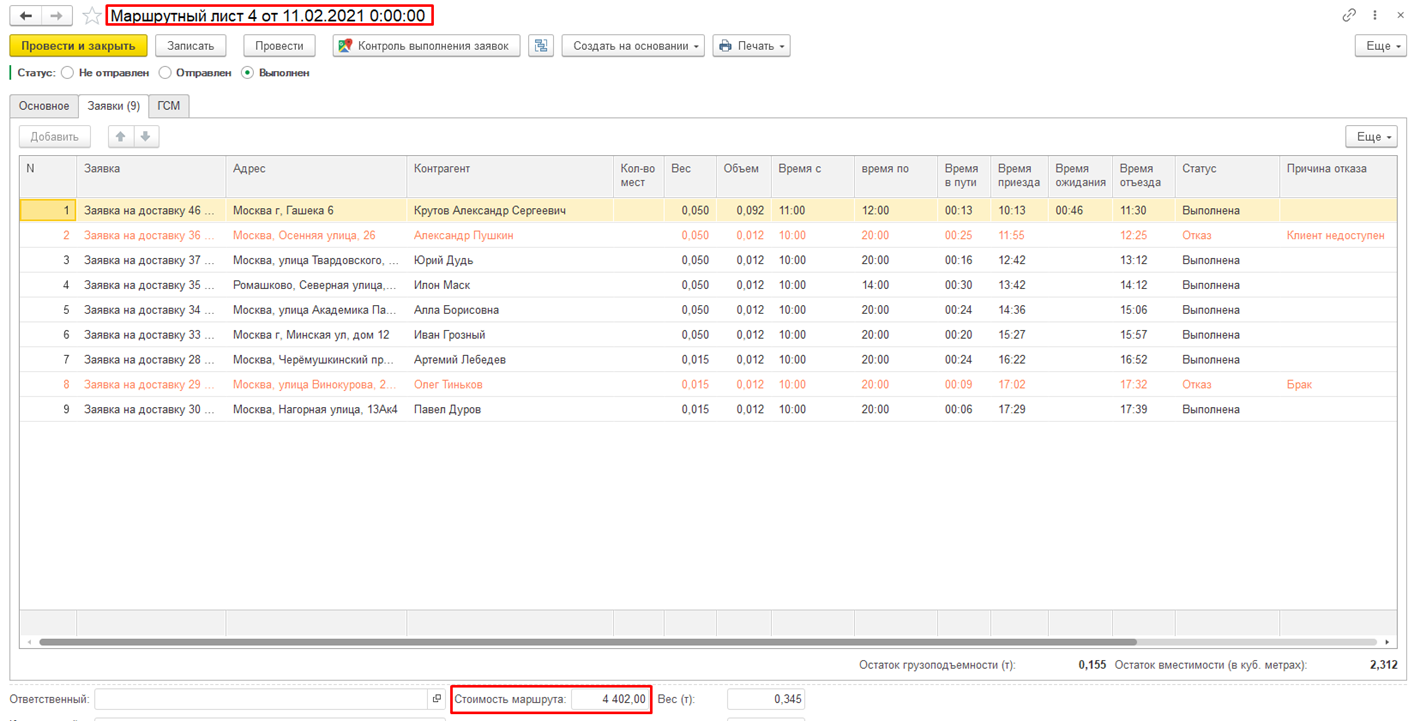The height and width of the screenshot is (721, 1408).
Task: Go back with the left arrow button
Action: 27,16
